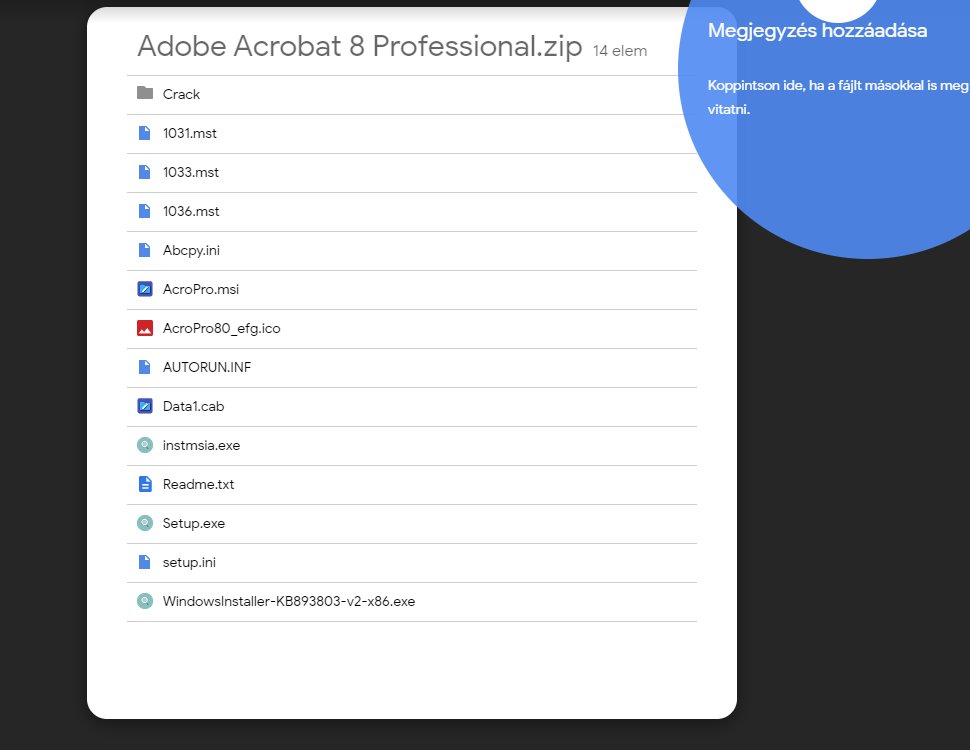This screenshot has height=750, width=970.
Task: Select the AcroPro.msi file name
Action: pos(200,289)
